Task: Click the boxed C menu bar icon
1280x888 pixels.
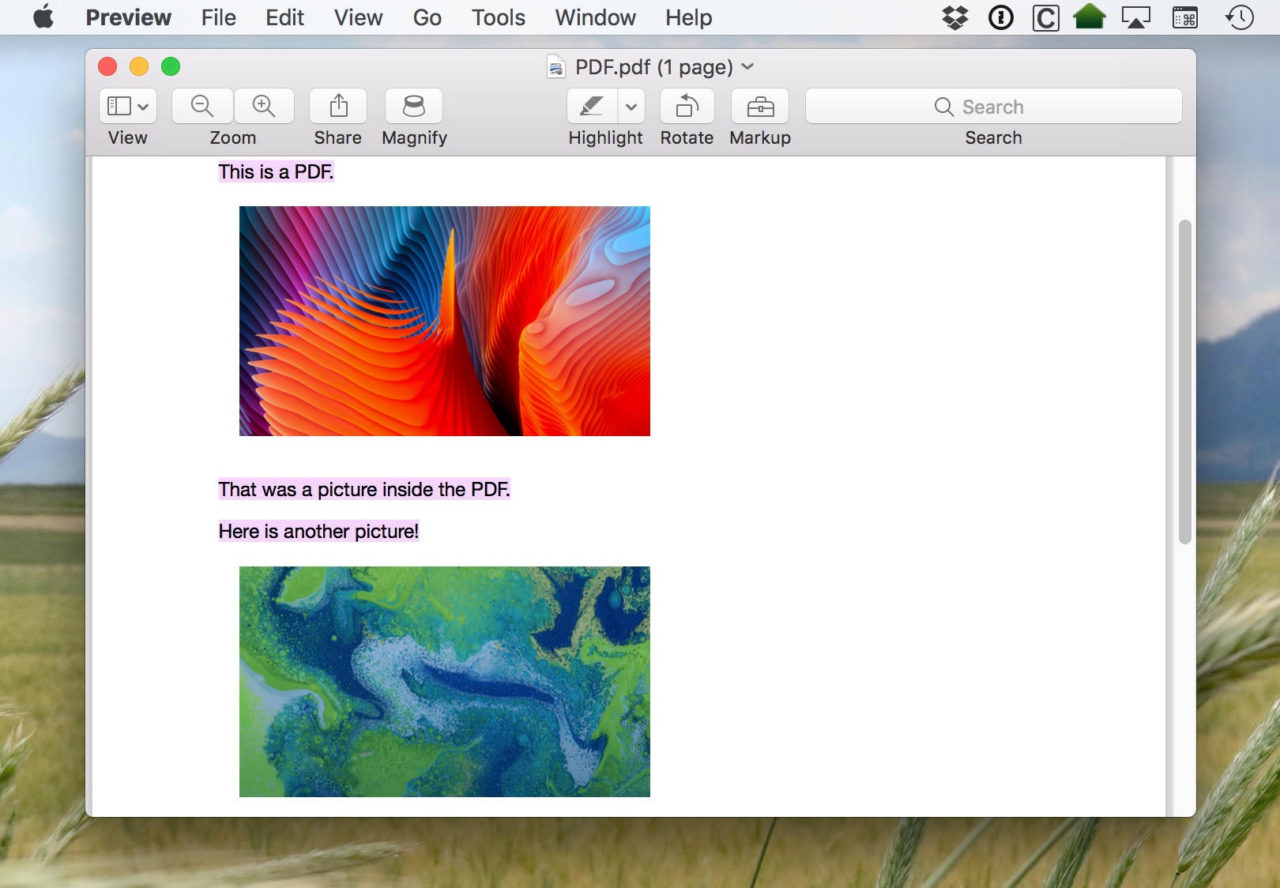Action: click(1046, 17)
